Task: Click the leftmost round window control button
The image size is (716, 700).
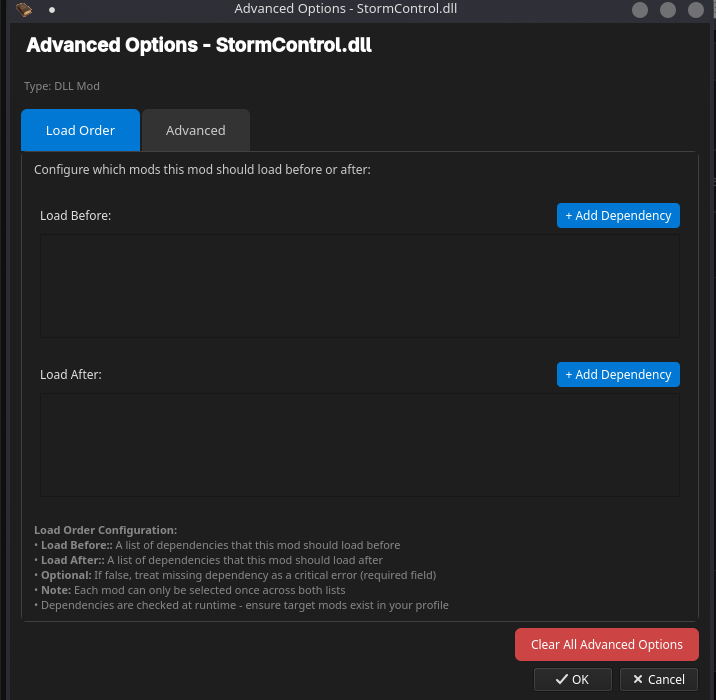Action: tap(640, 10)
